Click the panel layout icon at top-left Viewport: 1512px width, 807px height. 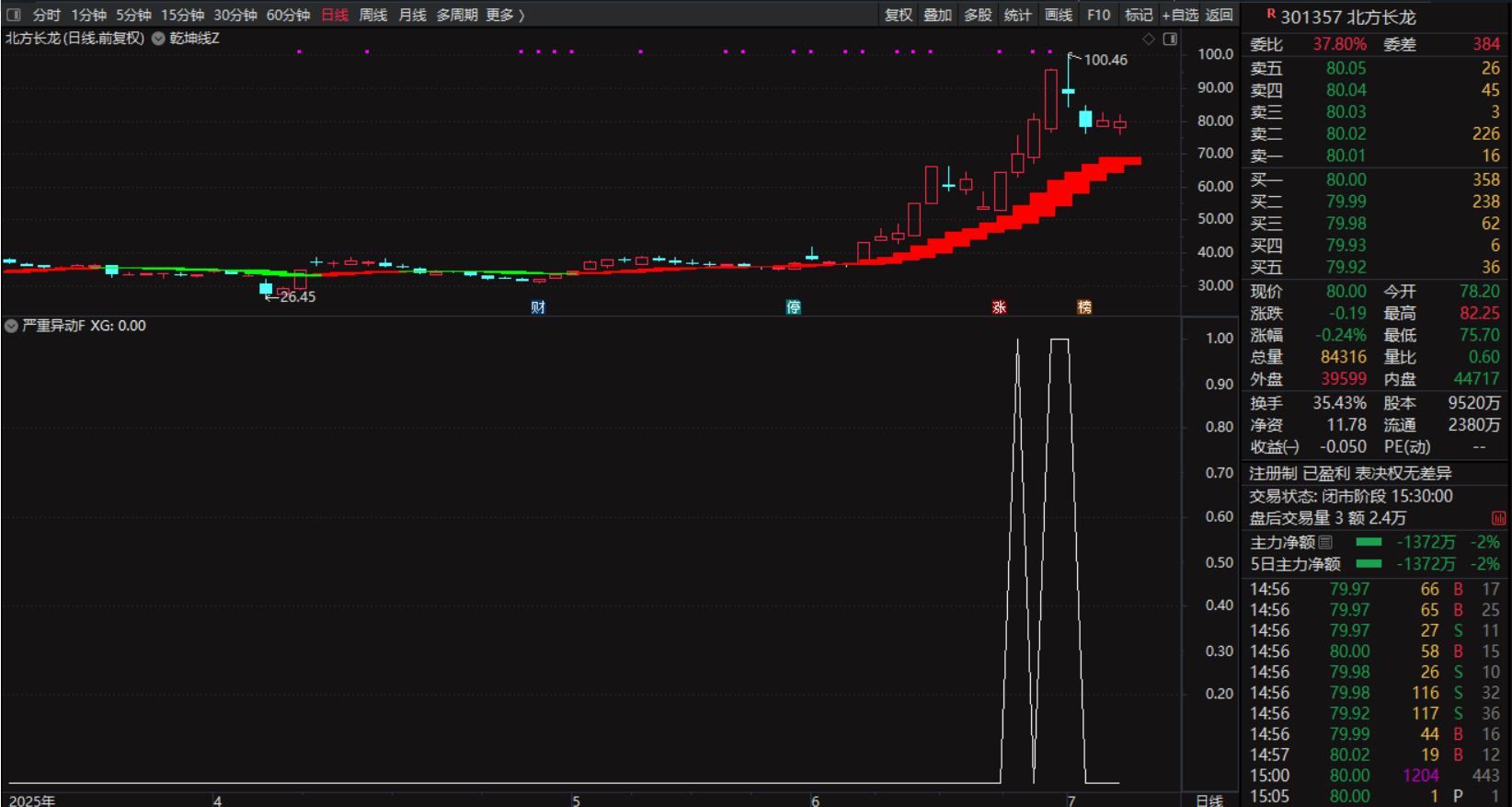(x=13, y=15)
